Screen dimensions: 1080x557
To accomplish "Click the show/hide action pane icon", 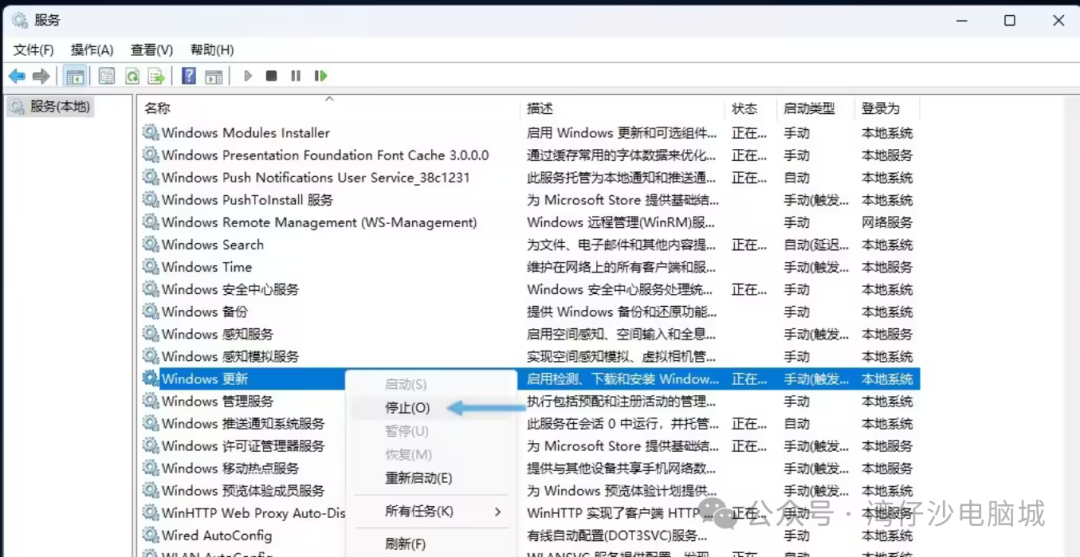I will [x=214, y=76].
